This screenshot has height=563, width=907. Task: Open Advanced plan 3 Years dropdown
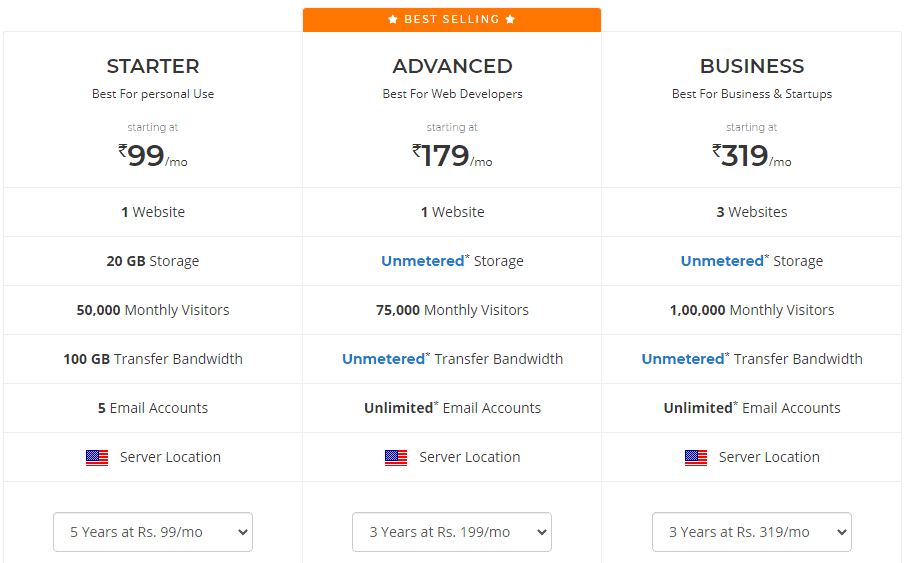coord(452,532)
